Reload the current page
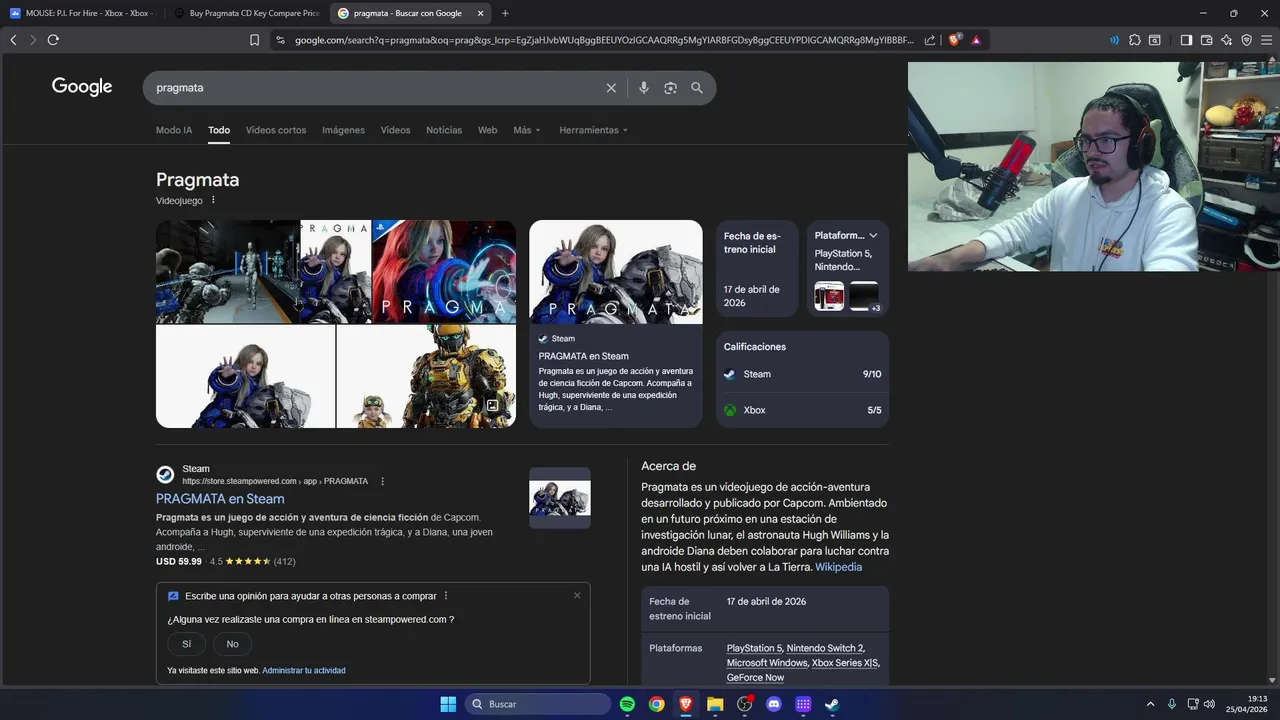 click(53, 40)
